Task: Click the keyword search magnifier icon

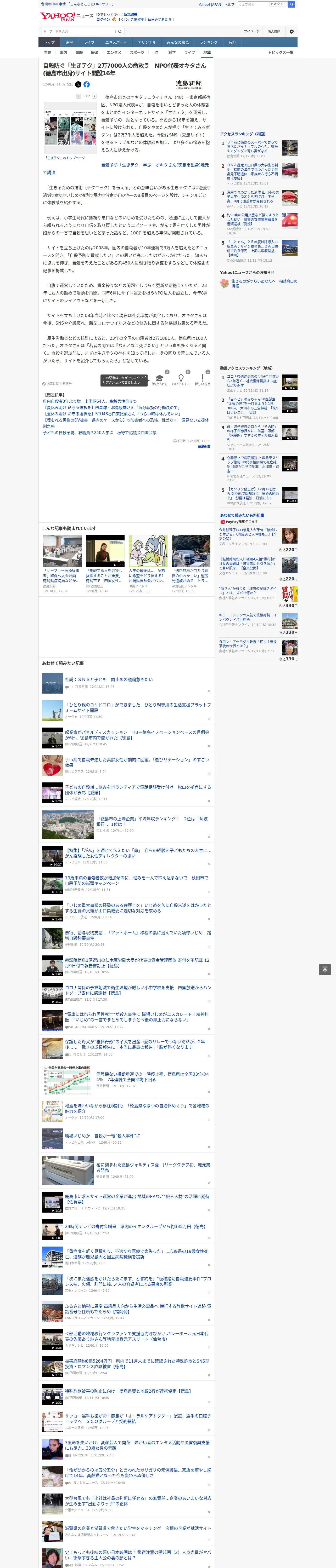Action: coord(120,32)
